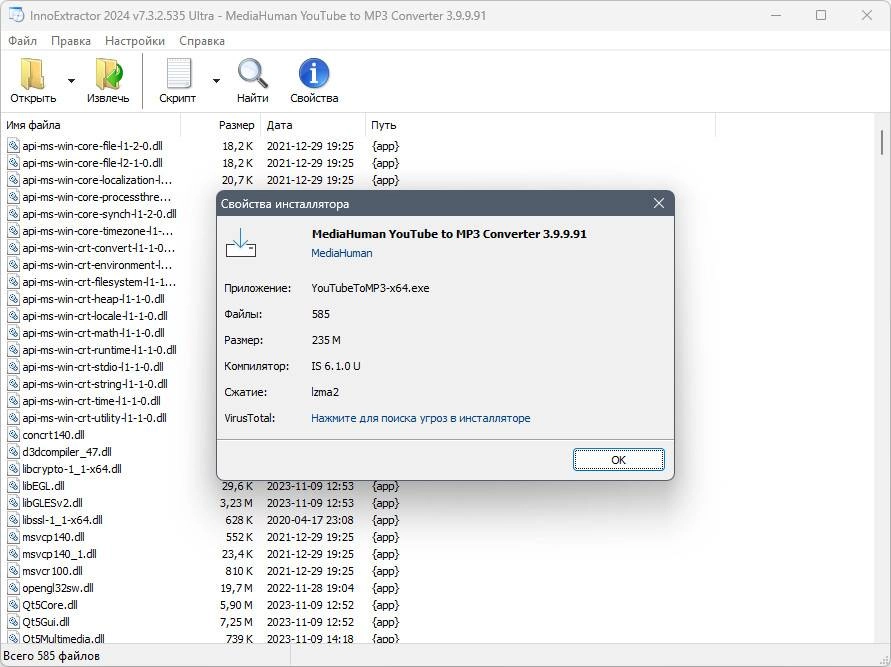Click the YouTubeToMP3-x64.exe application value
891x667 pixels.
pyautogui.click(x=370, y=288)
